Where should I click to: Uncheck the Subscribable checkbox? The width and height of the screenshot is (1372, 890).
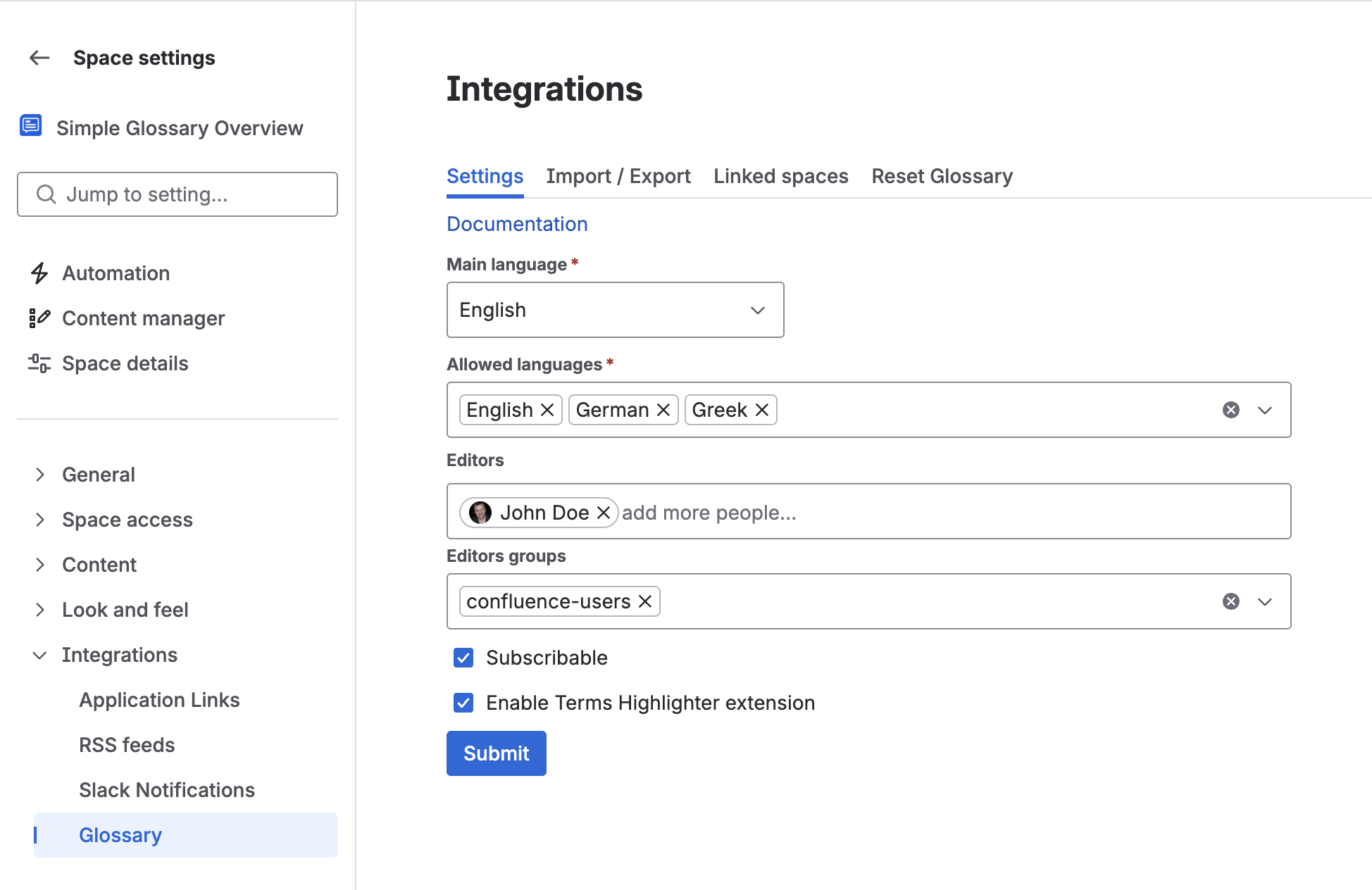point(463,658)
